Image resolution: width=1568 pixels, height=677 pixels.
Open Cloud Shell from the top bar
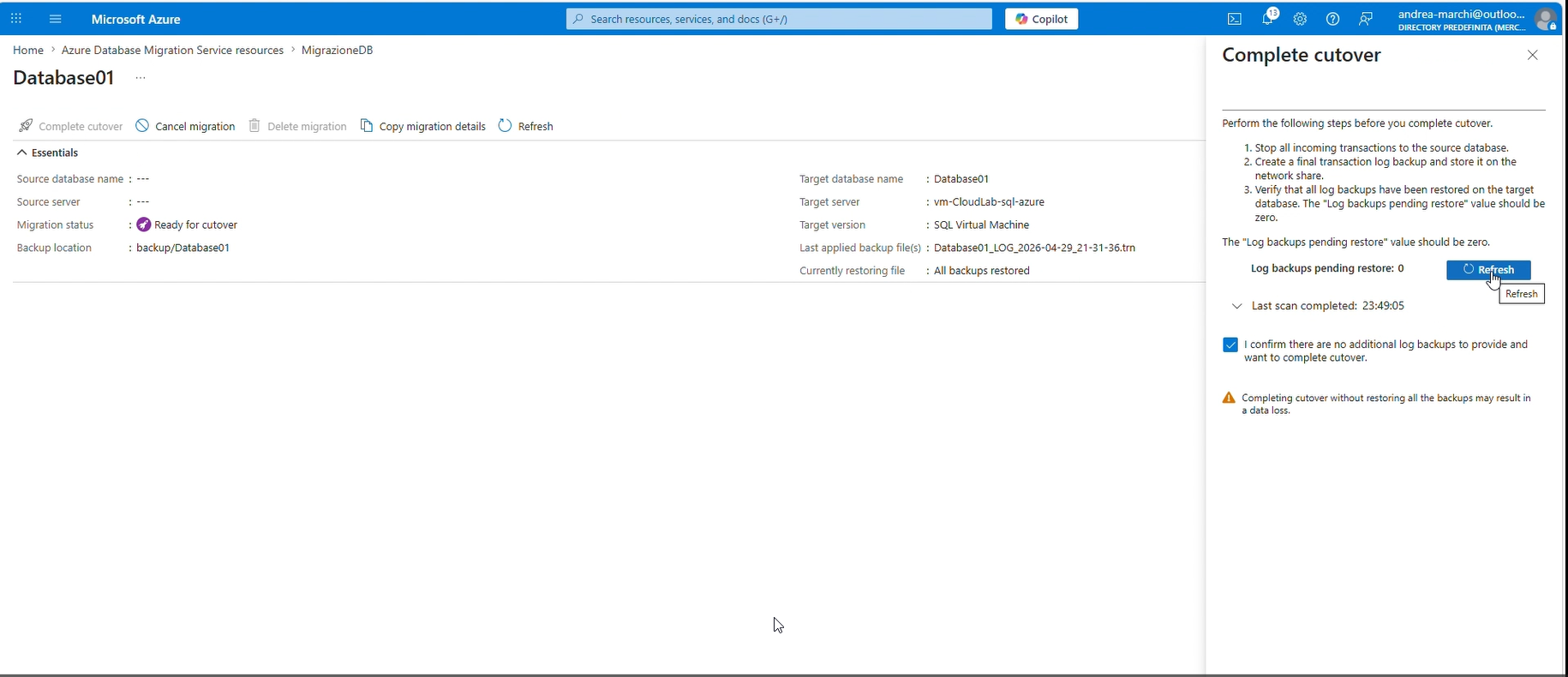click(1235, 19)
